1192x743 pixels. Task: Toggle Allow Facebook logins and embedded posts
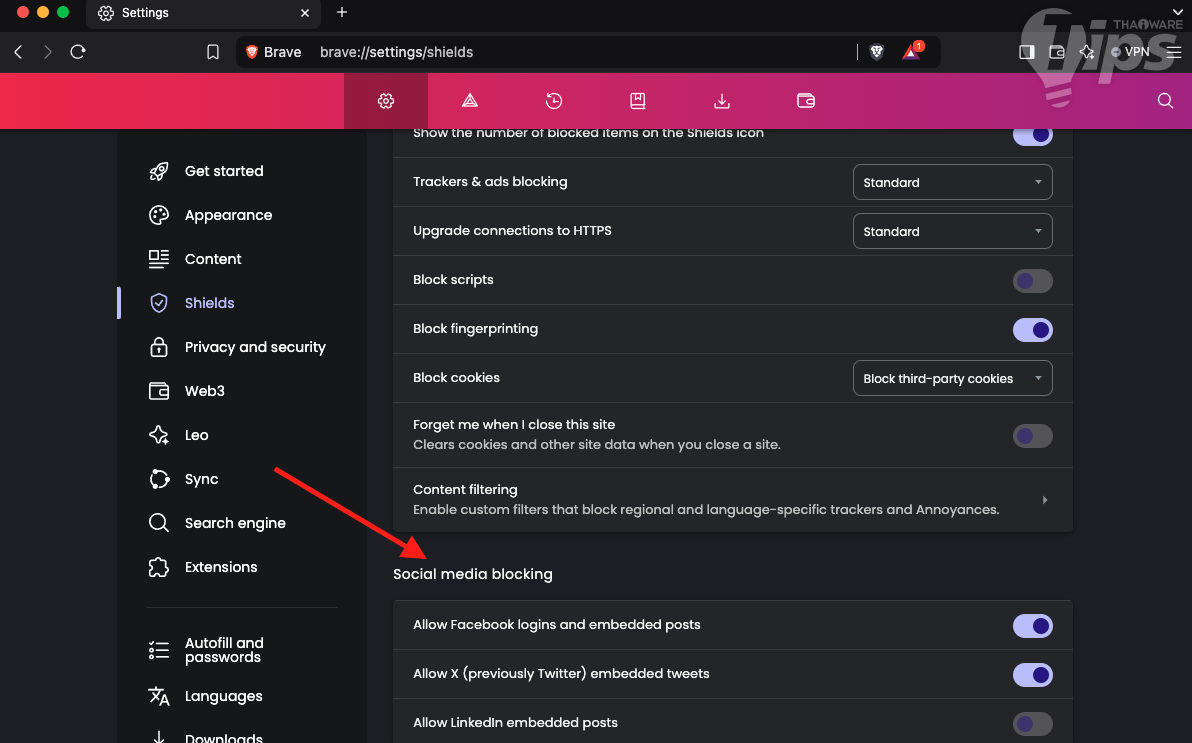pyautogui.click(x=1032, y=626)
